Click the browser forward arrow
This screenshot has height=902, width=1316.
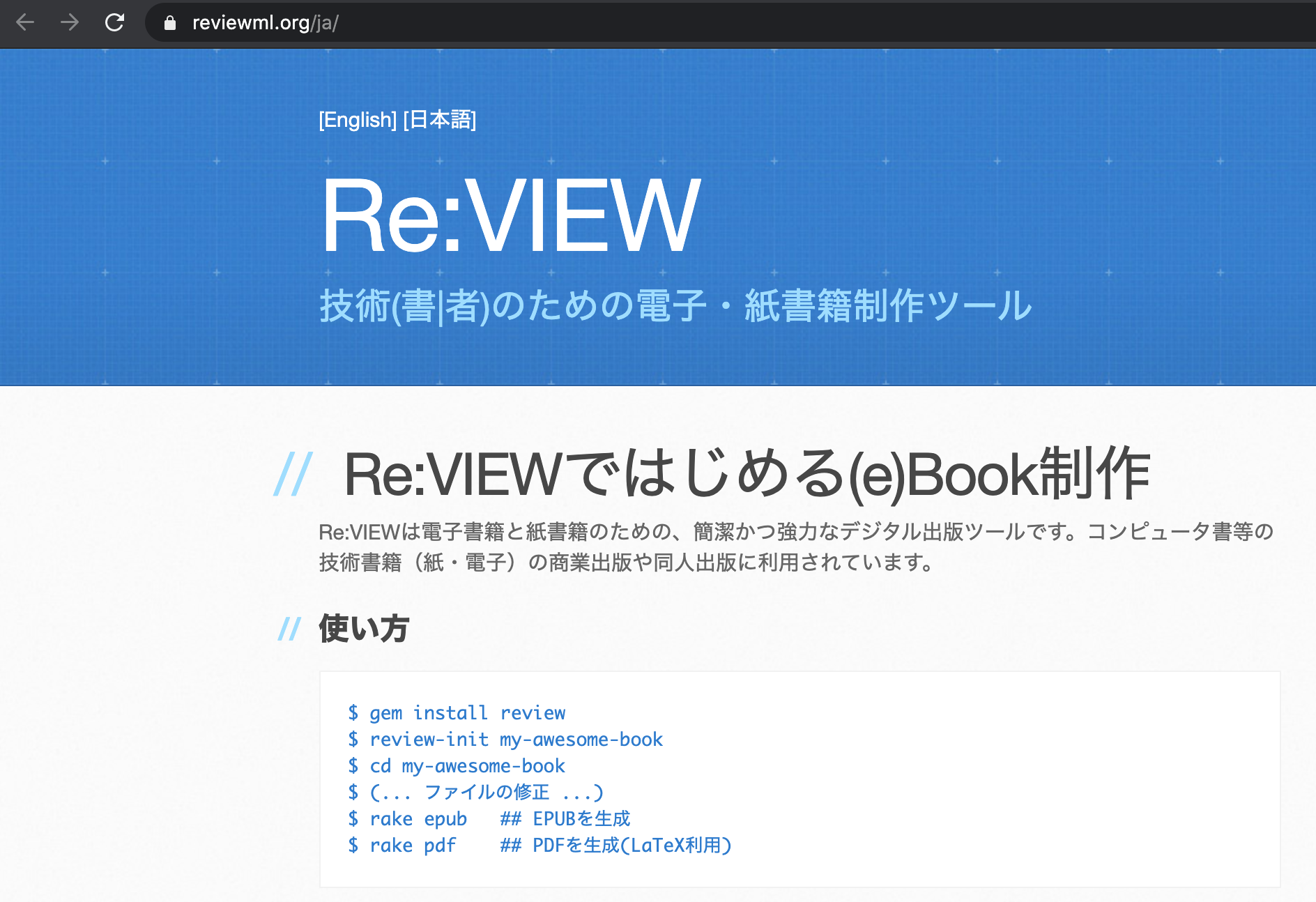tap(70, 23)
